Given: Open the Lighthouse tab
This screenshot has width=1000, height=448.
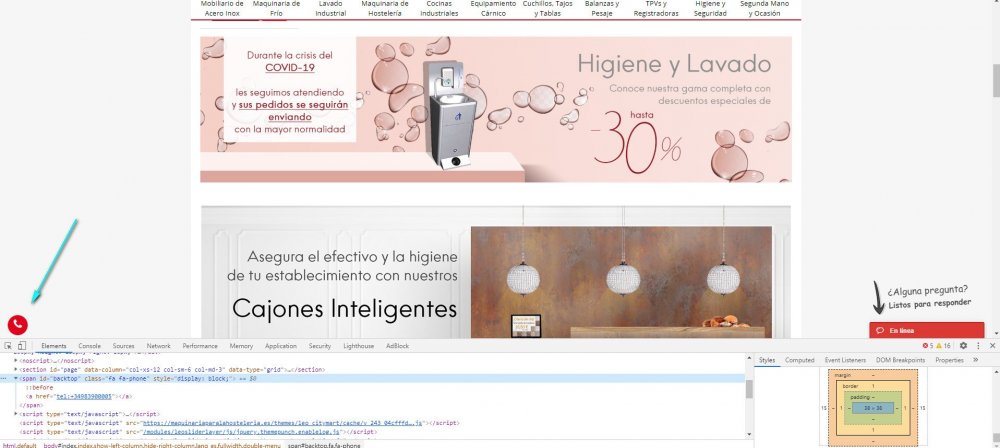Looking at the screenshot, I should click(x=358, y=346).
